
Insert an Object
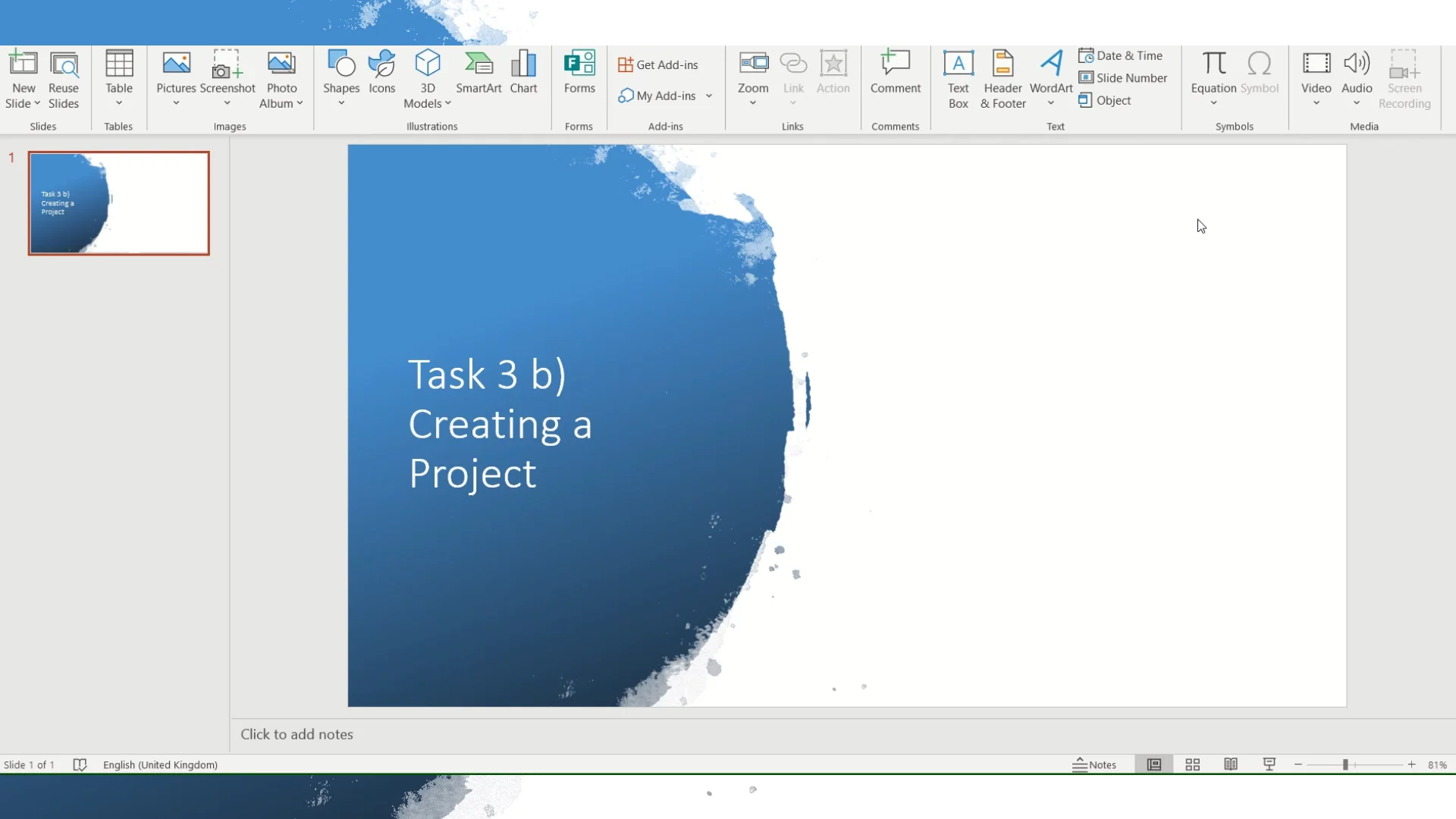pyautogui.click(x=1104, y=100)
